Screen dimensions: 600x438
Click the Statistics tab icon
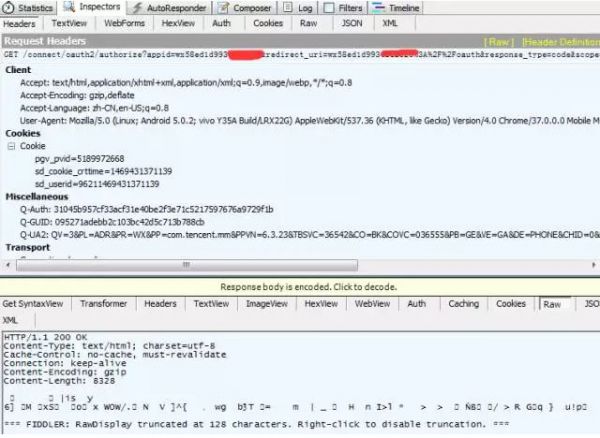8,7
